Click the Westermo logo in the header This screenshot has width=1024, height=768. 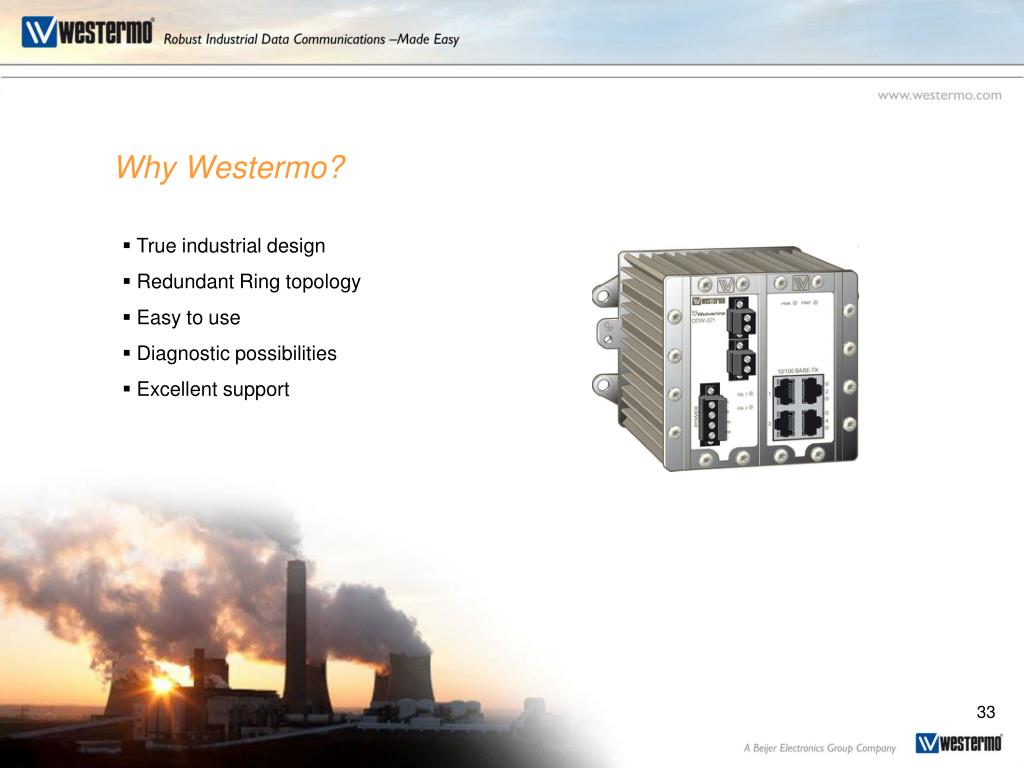coord(88,32)
